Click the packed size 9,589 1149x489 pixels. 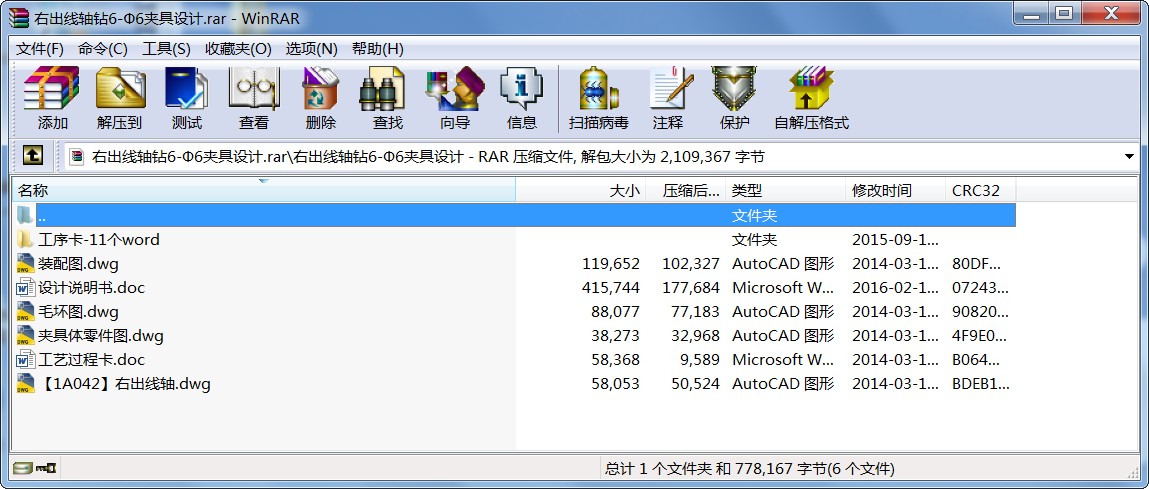click(x=700, y=359)
